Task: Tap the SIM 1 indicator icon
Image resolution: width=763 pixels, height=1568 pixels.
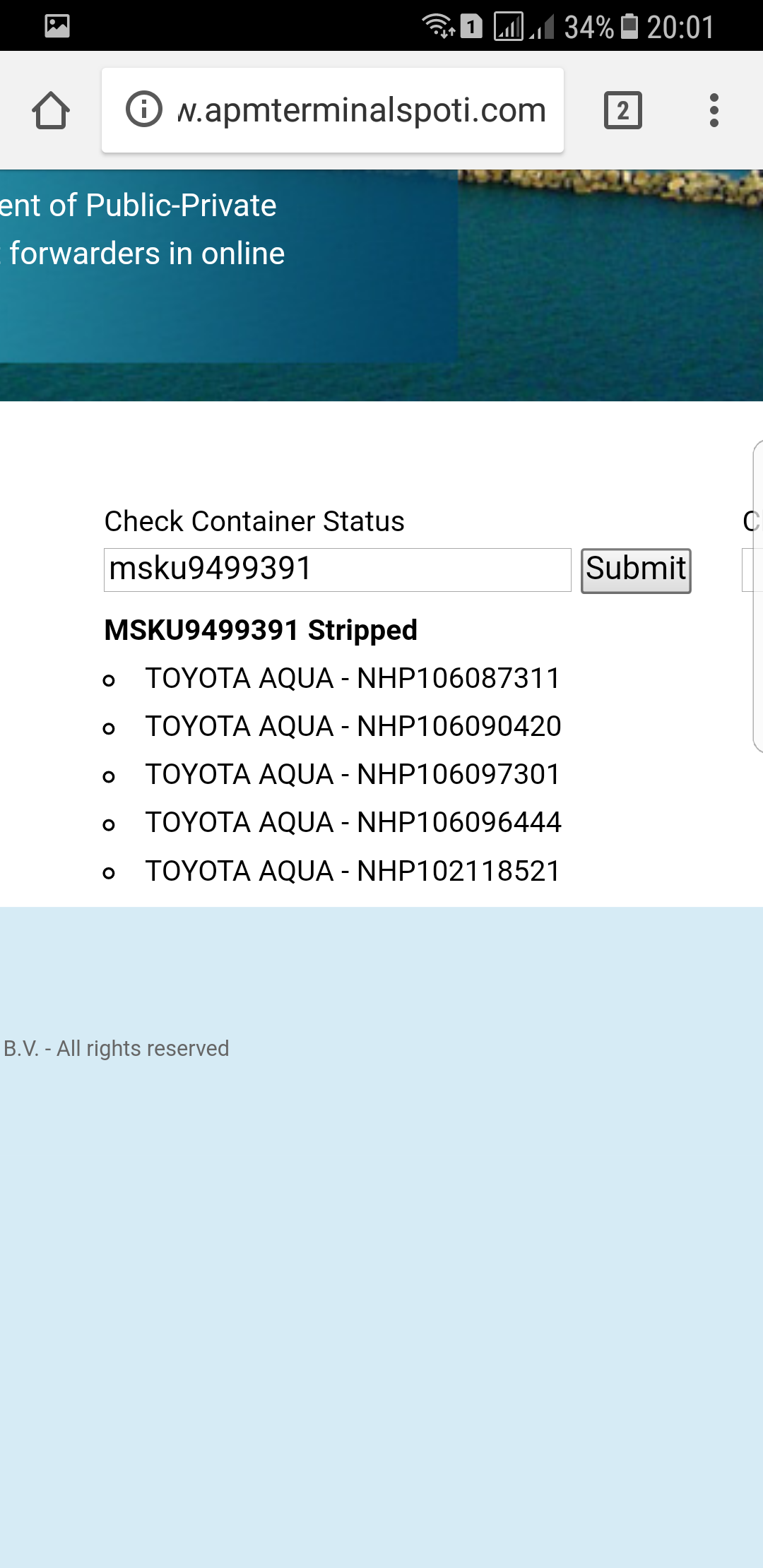Action: pos(471,26)
